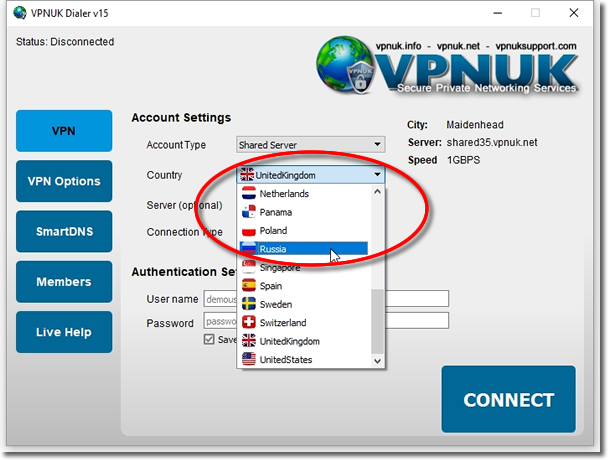Click the Singapore flag icon
This screenshot has height=460, width=608.
(249, 267)
